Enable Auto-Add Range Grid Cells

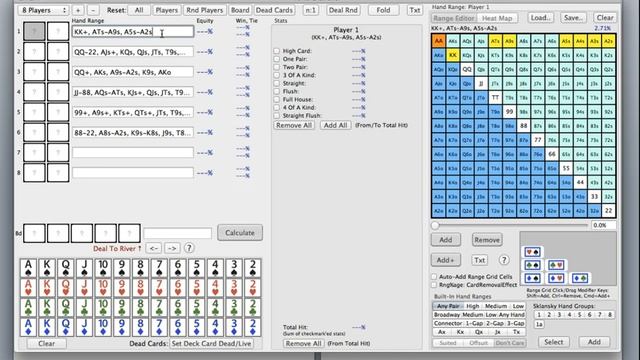pos(434,277)
